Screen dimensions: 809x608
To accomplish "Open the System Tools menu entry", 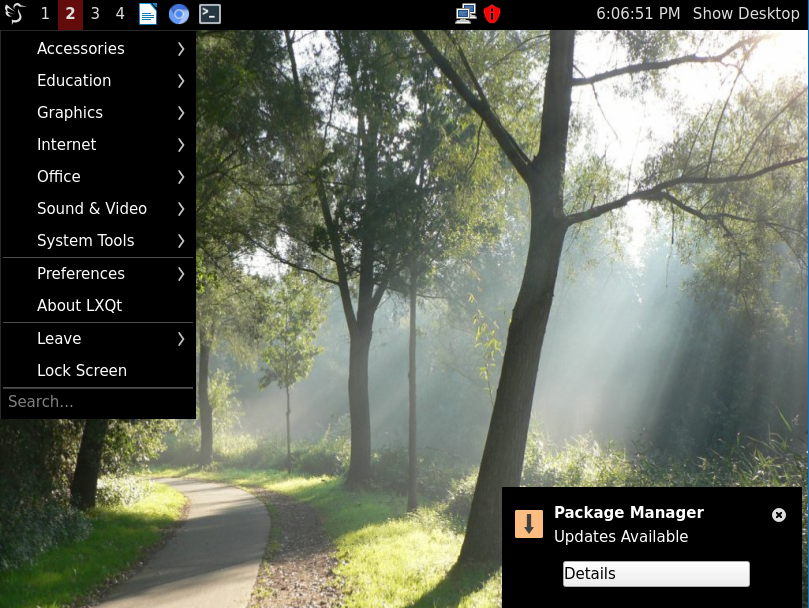I will (x=98, y=241).
